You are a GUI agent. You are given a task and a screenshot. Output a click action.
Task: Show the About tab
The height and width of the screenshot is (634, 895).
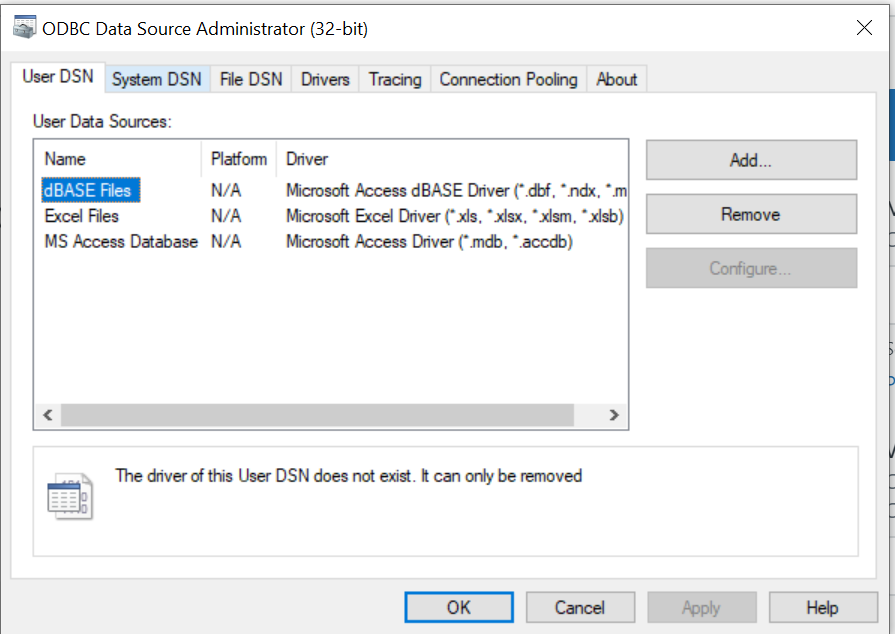click(x=616, y=79)
